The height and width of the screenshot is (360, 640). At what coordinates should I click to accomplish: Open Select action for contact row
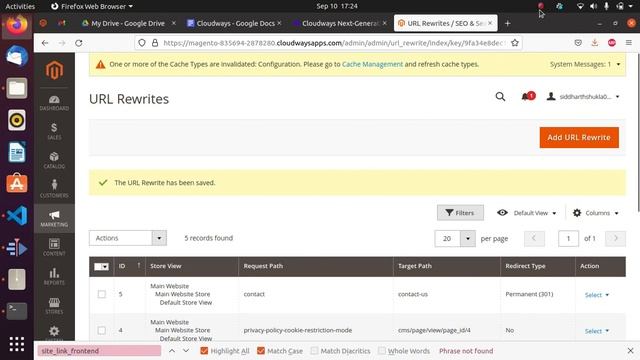click(x=597, y=295)
